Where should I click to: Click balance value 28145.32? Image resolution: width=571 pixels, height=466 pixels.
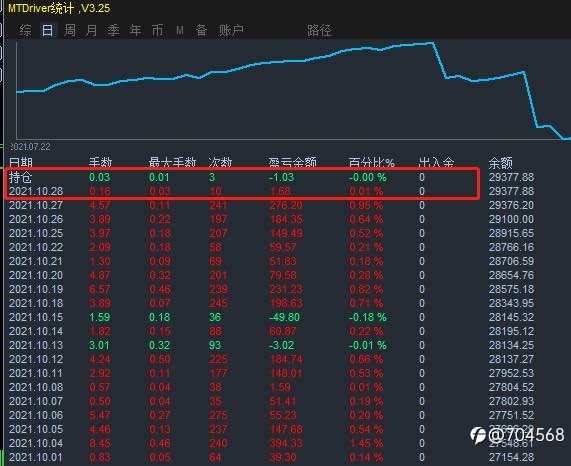coord(511,317)
